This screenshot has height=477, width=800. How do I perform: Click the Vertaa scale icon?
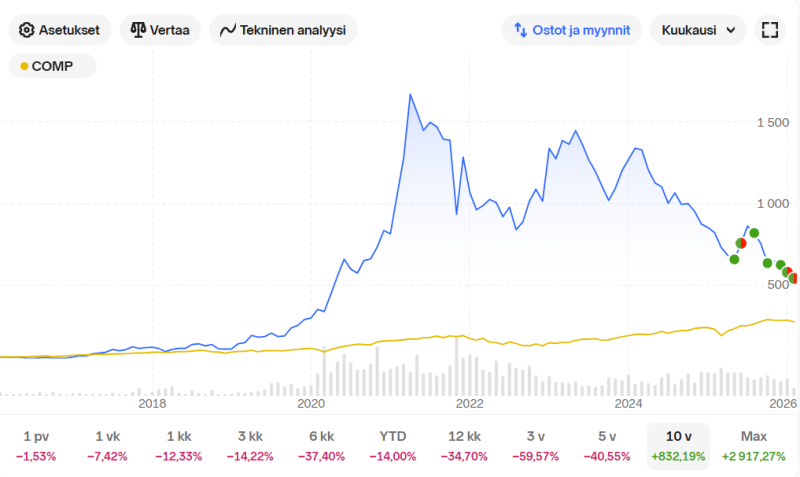[138, 30]
